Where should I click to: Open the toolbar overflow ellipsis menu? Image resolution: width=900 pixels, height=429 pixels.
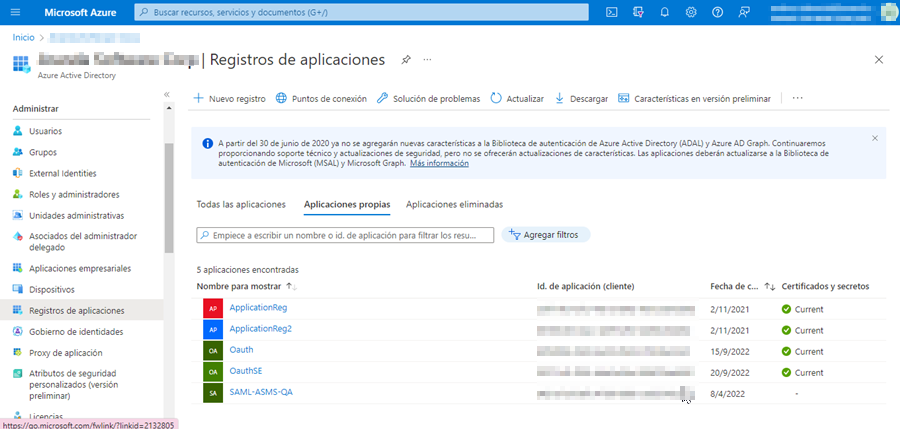click(x=797, y=98)
